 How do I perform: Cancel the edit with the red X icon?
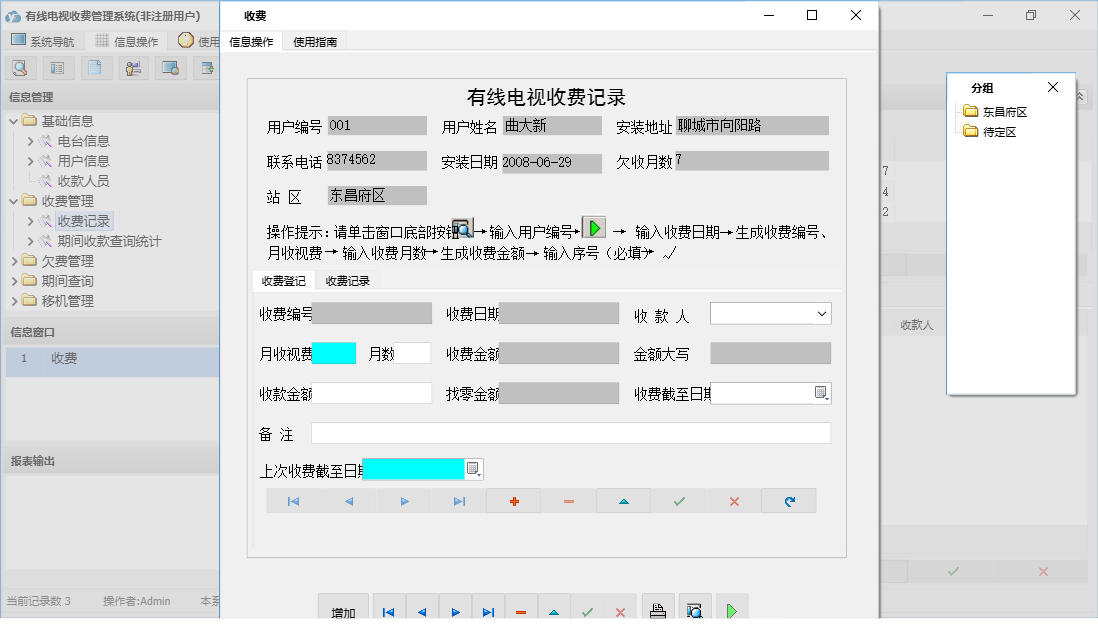(x=733, y=500)
